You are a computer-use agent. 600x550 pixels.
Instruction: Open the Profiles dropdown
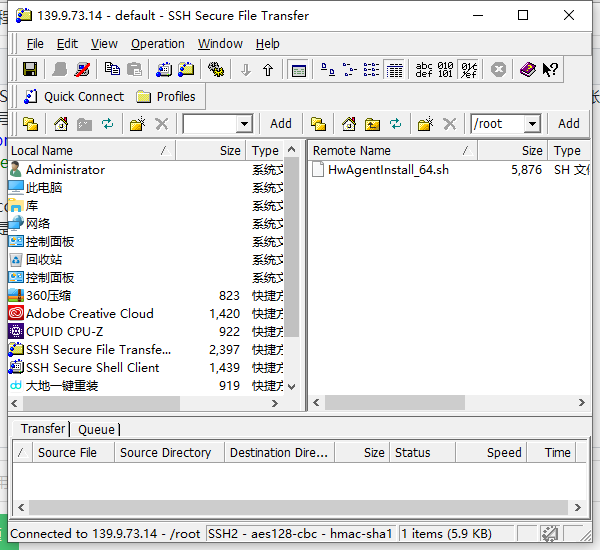(166, 97)
